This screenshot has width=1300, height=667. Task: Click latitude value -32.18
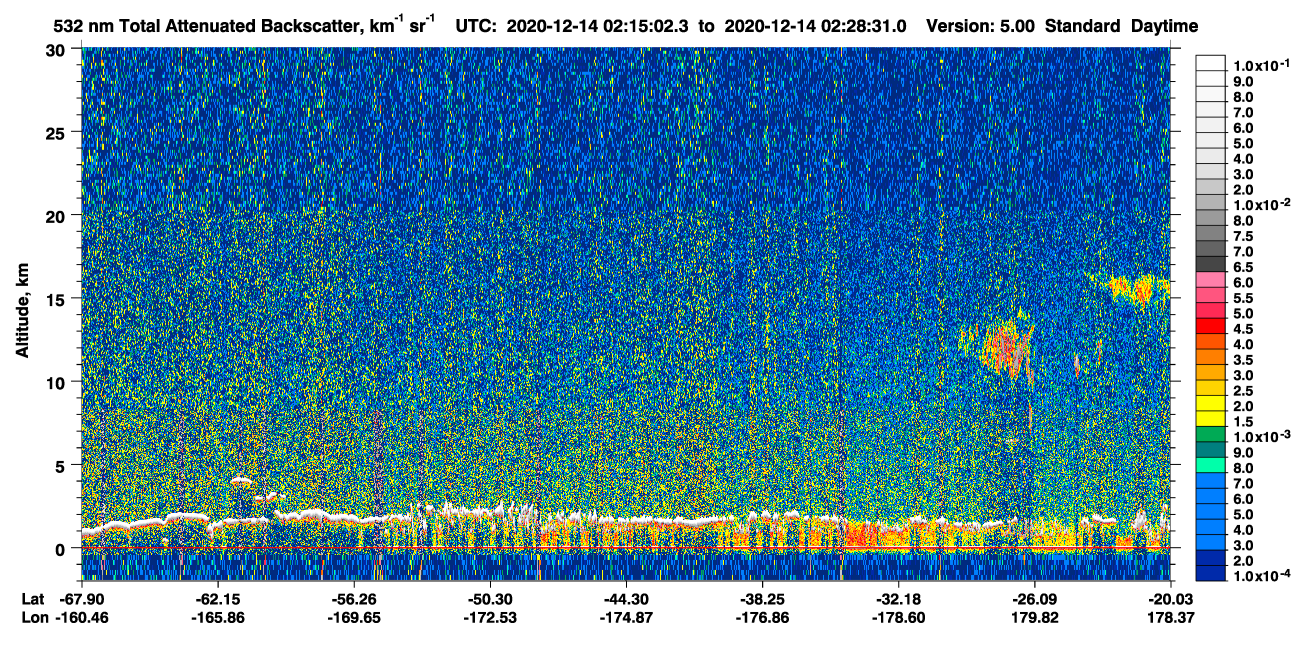[898, 599]
